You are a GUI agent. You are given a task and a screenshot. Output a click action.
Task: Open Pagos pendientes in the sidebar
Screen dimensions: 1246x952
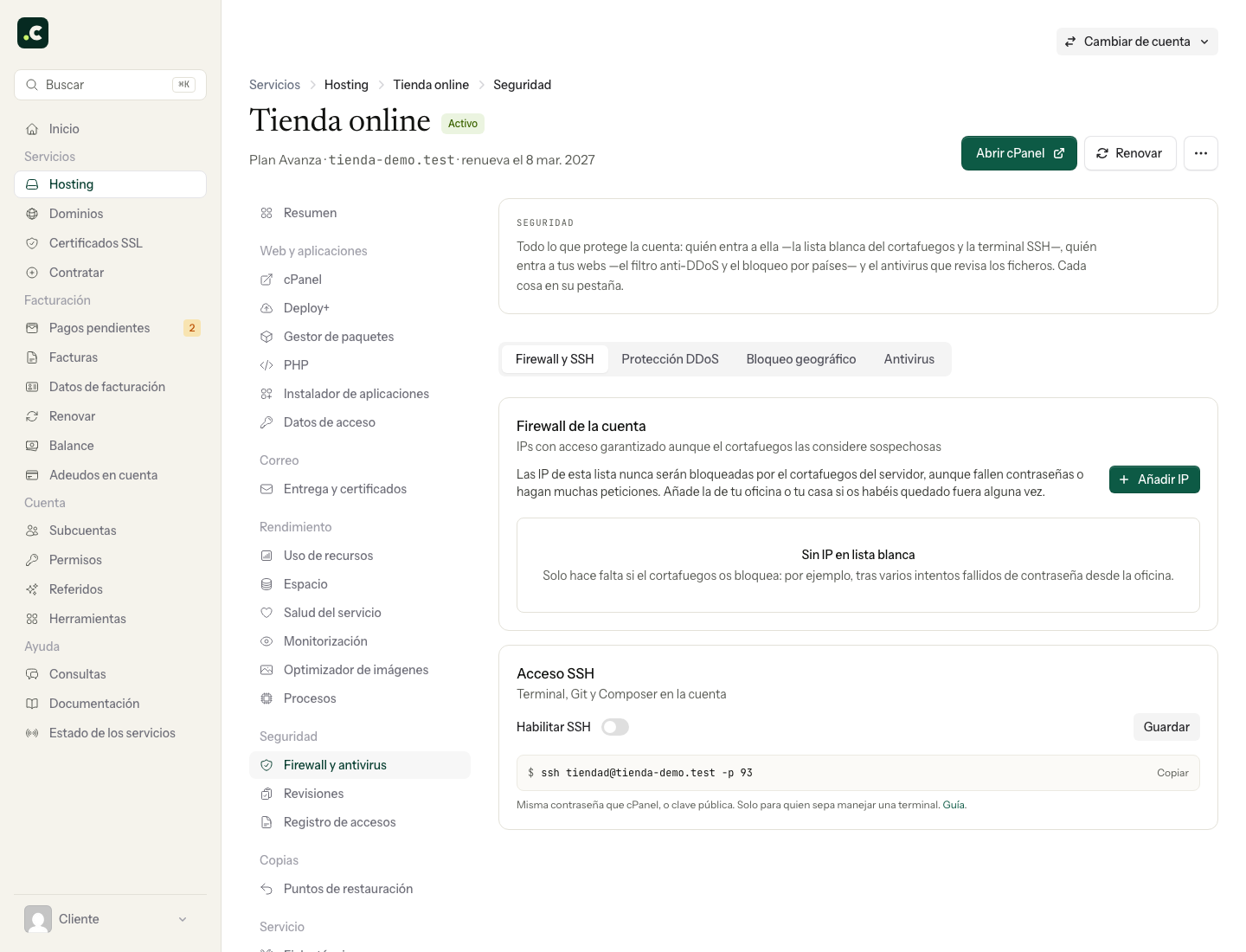tap(110, 328)
